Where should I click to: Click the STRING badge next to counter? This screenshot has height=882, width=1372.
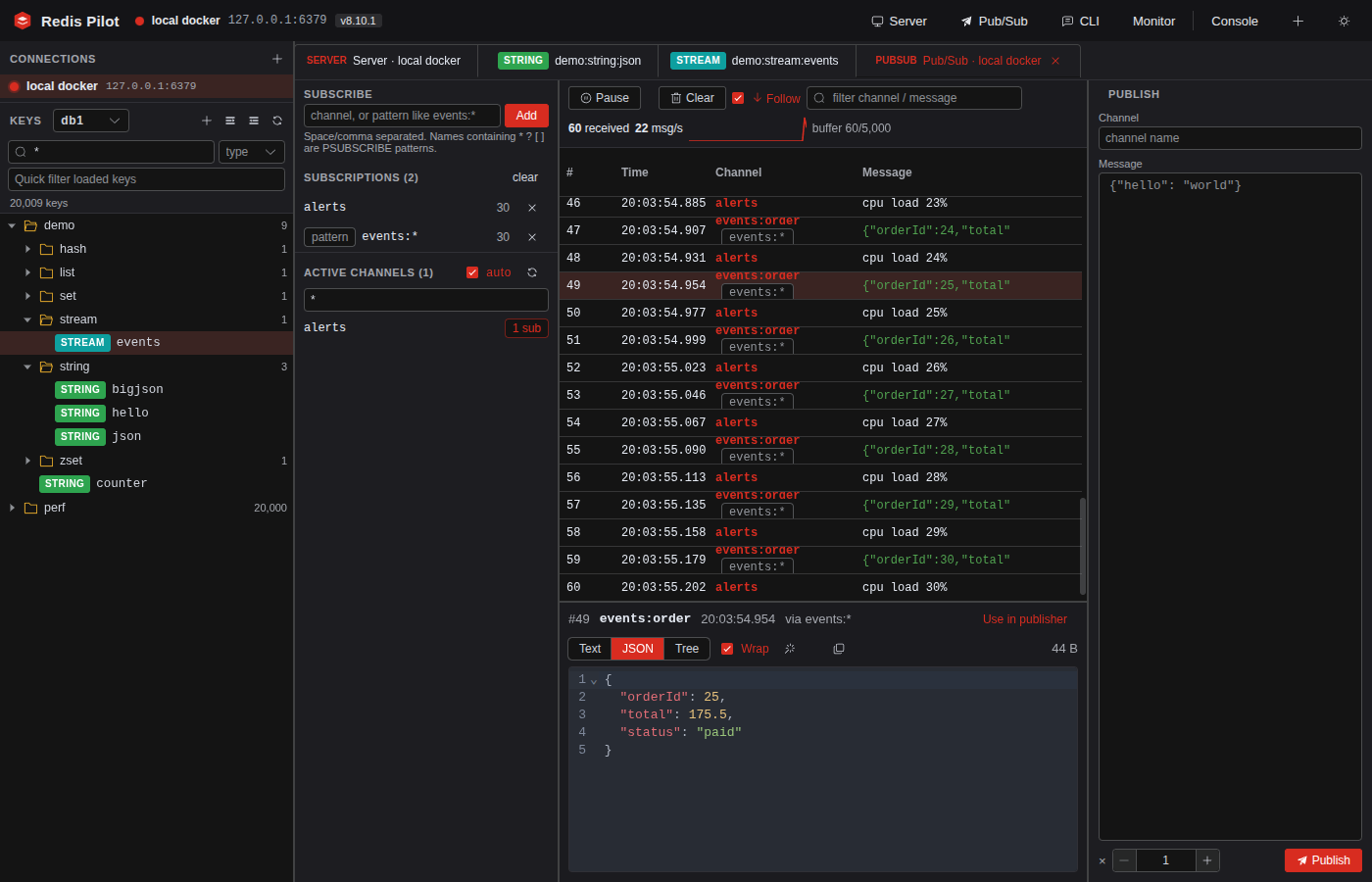point(65,484)
